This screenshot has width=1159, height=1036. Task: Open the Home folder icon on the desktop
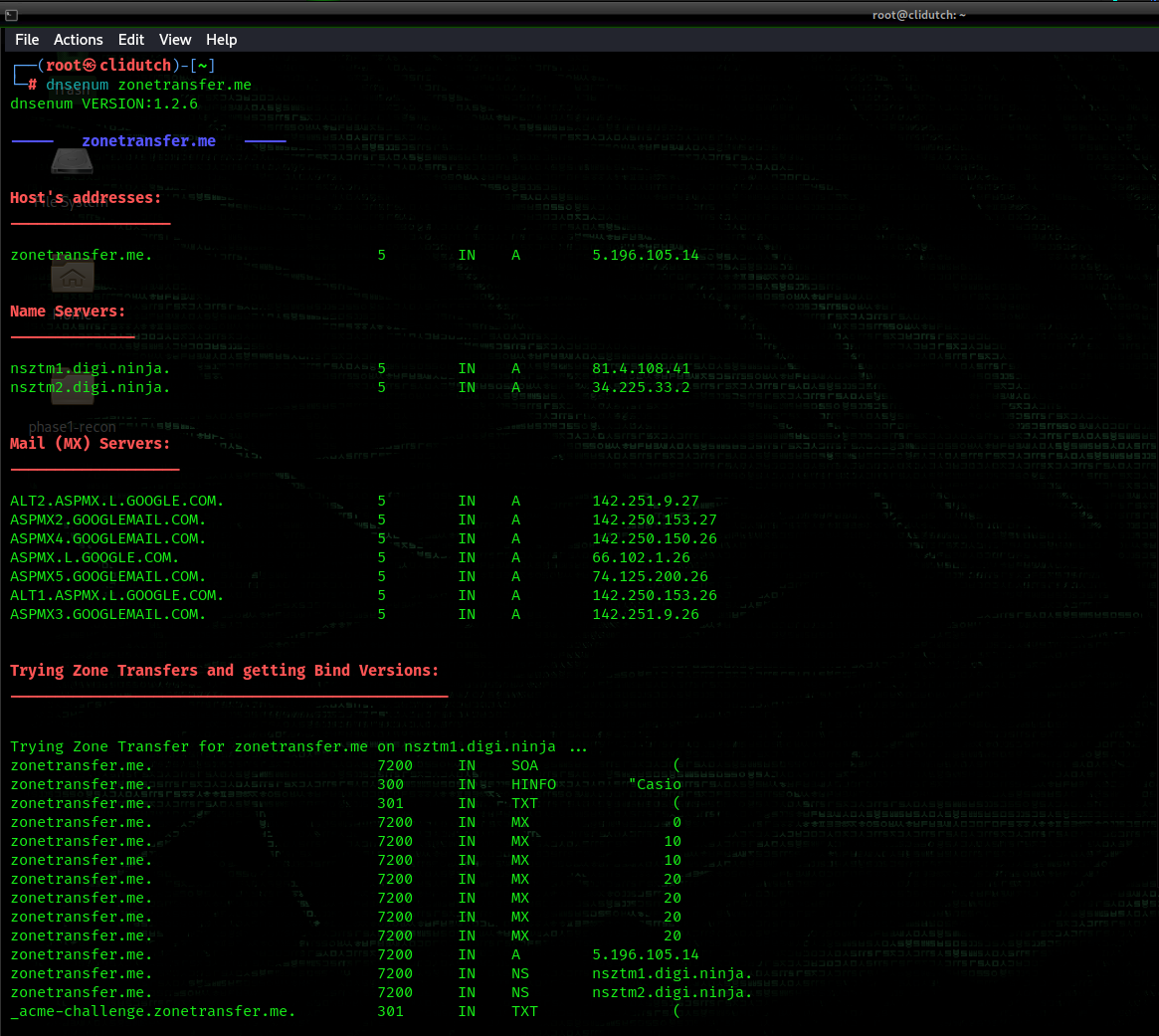point(72,277)
